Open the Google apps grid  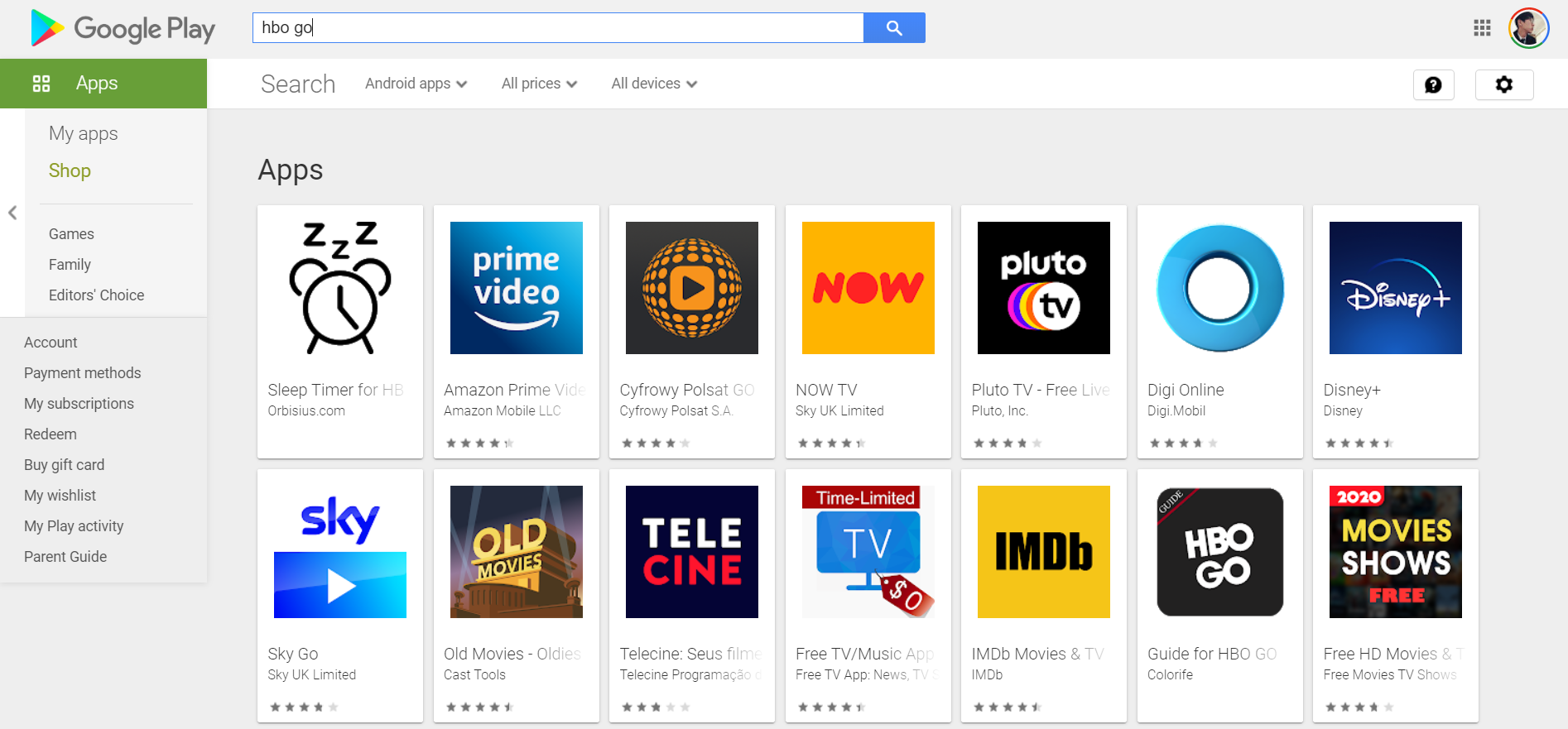(1482, 28)
